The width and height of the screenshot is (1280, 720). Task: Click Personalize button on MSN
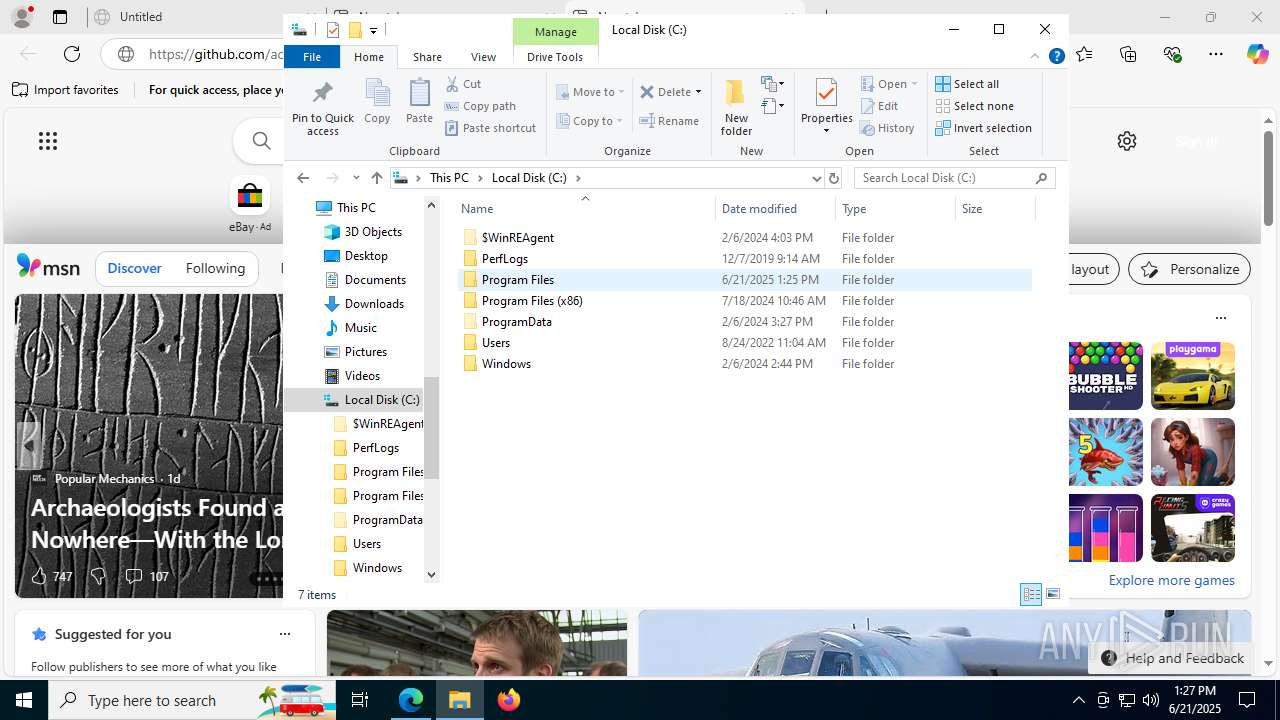pyautogui.click(x=1190, y=269)
